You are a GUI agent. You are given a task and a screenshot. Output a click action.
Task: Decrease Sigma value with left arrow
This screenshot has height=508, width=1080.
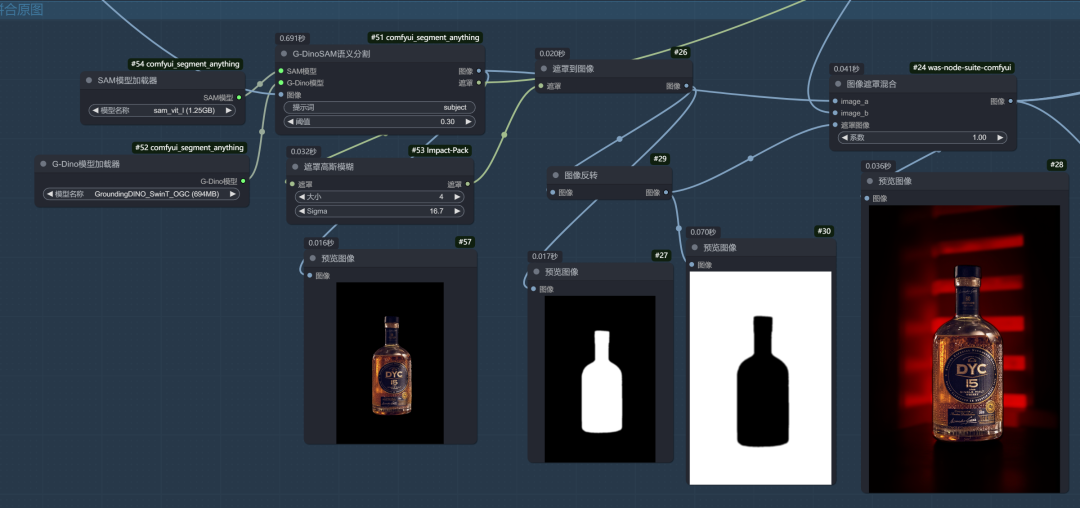click(302, 211)
